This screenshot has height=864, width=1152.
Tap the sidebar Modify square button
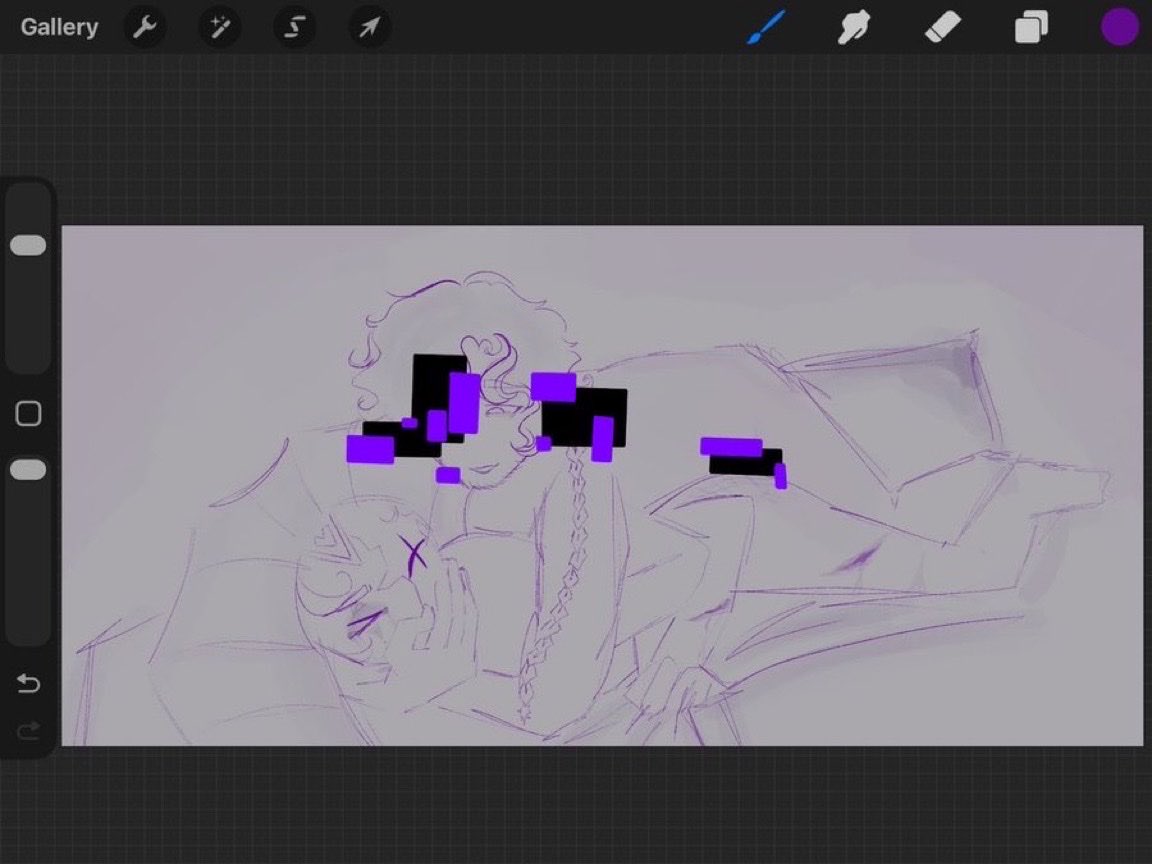point(28,414)
